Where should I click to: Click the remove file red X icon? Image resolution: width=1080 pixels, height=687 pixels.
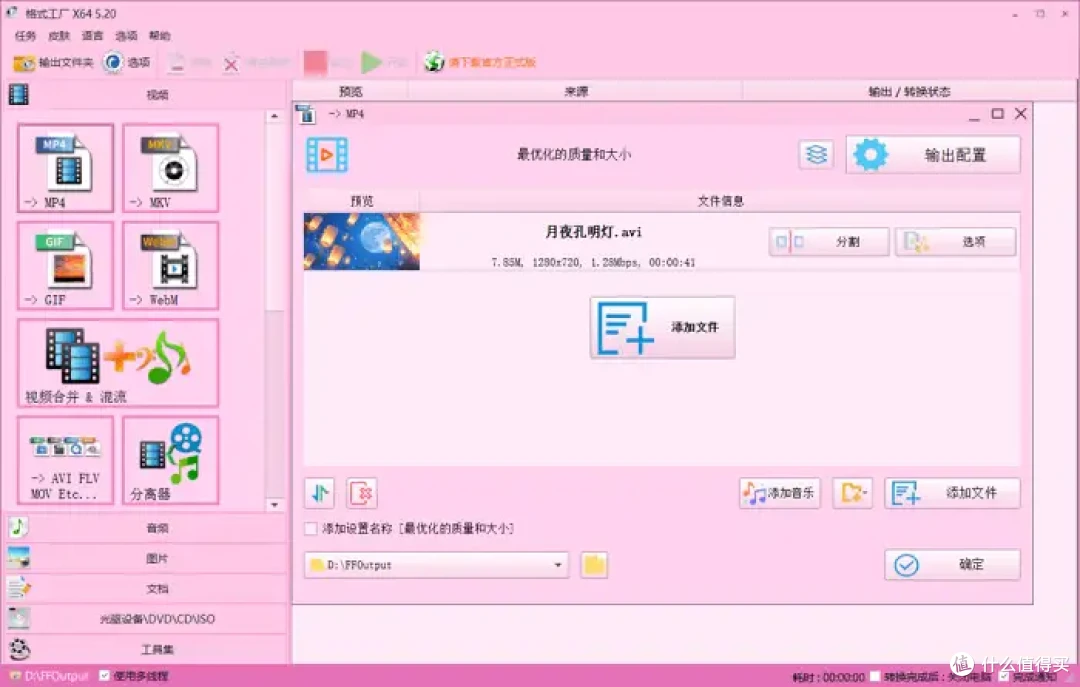coord(362,493)
